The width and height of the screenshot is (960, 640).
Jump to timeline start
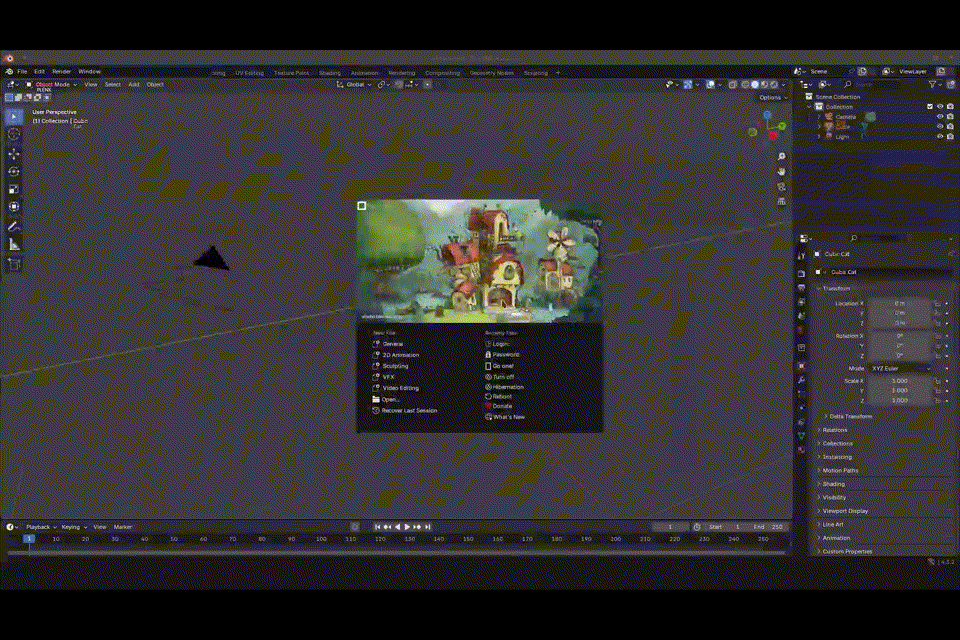[377, 527]
